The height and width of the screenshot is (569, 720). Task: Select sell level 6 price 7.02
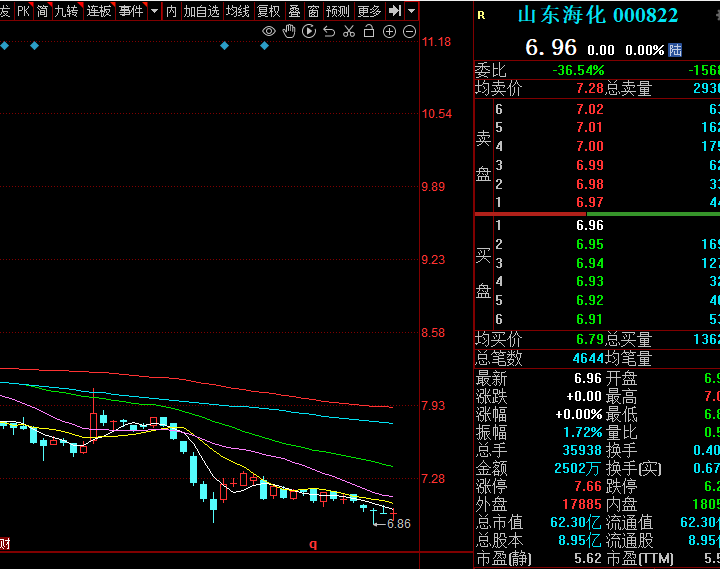pyautogui.click(x=590, y=109)
